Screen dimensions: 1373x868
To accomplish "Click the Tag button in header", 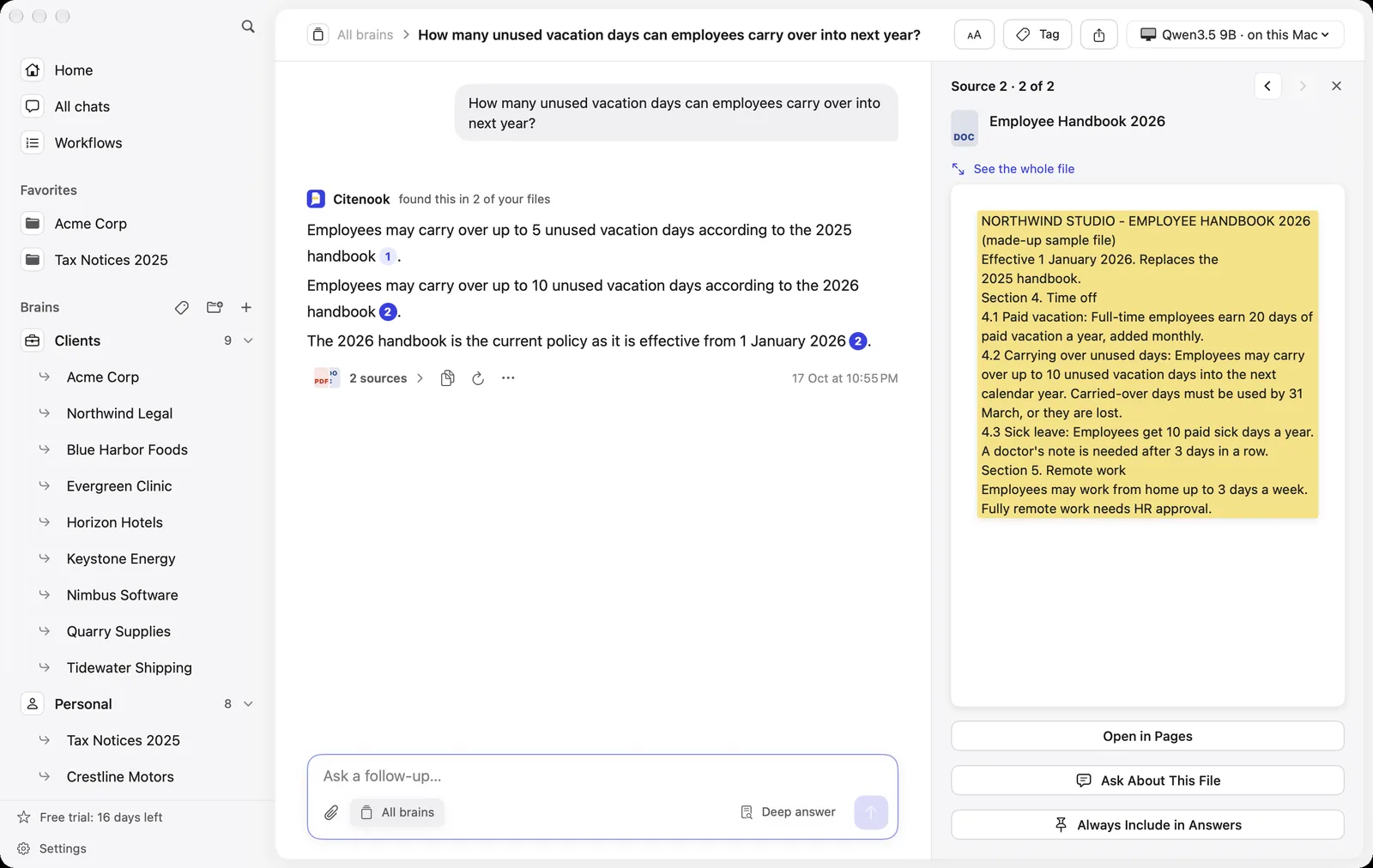I will 1037,35.
